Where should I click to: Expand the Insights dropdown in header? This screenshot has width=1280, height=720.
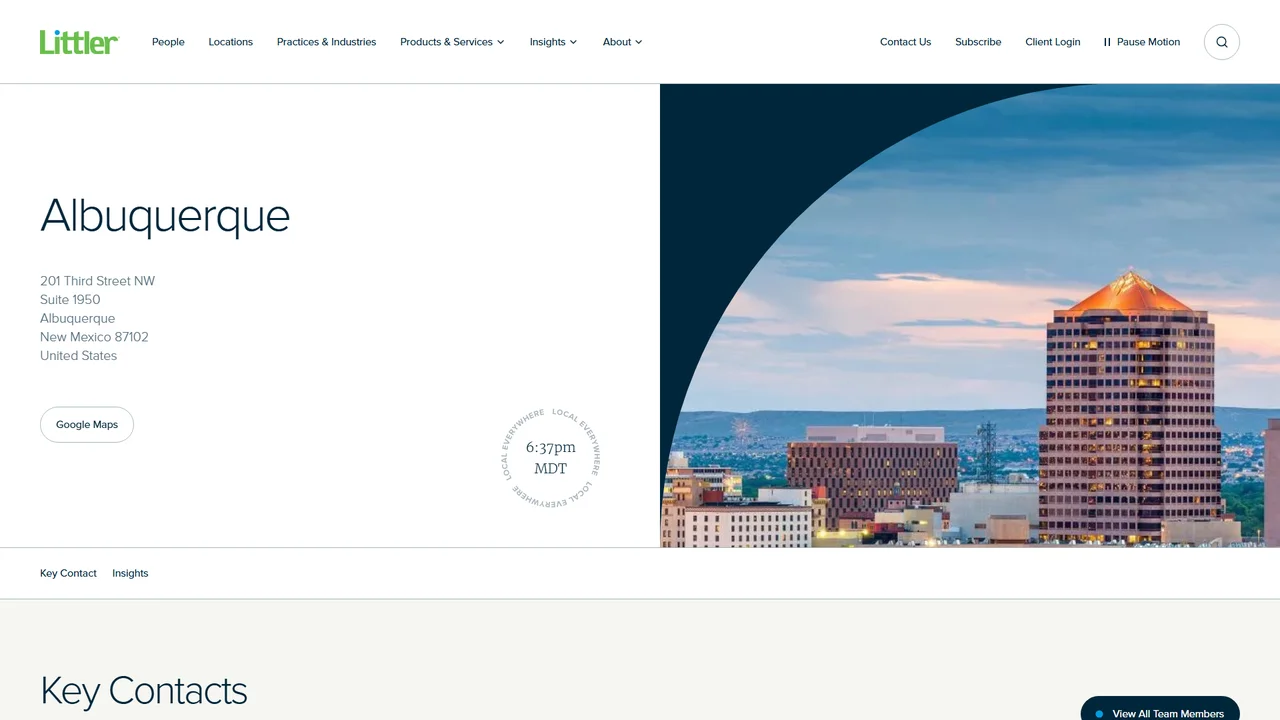(554, 42)
